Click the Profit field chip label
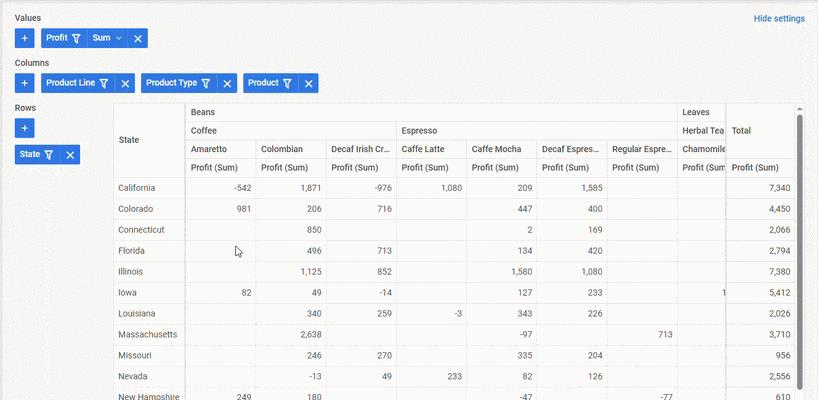Image resolution: width=818 pixels, height=400 pixels. click(x=57, y=38)
